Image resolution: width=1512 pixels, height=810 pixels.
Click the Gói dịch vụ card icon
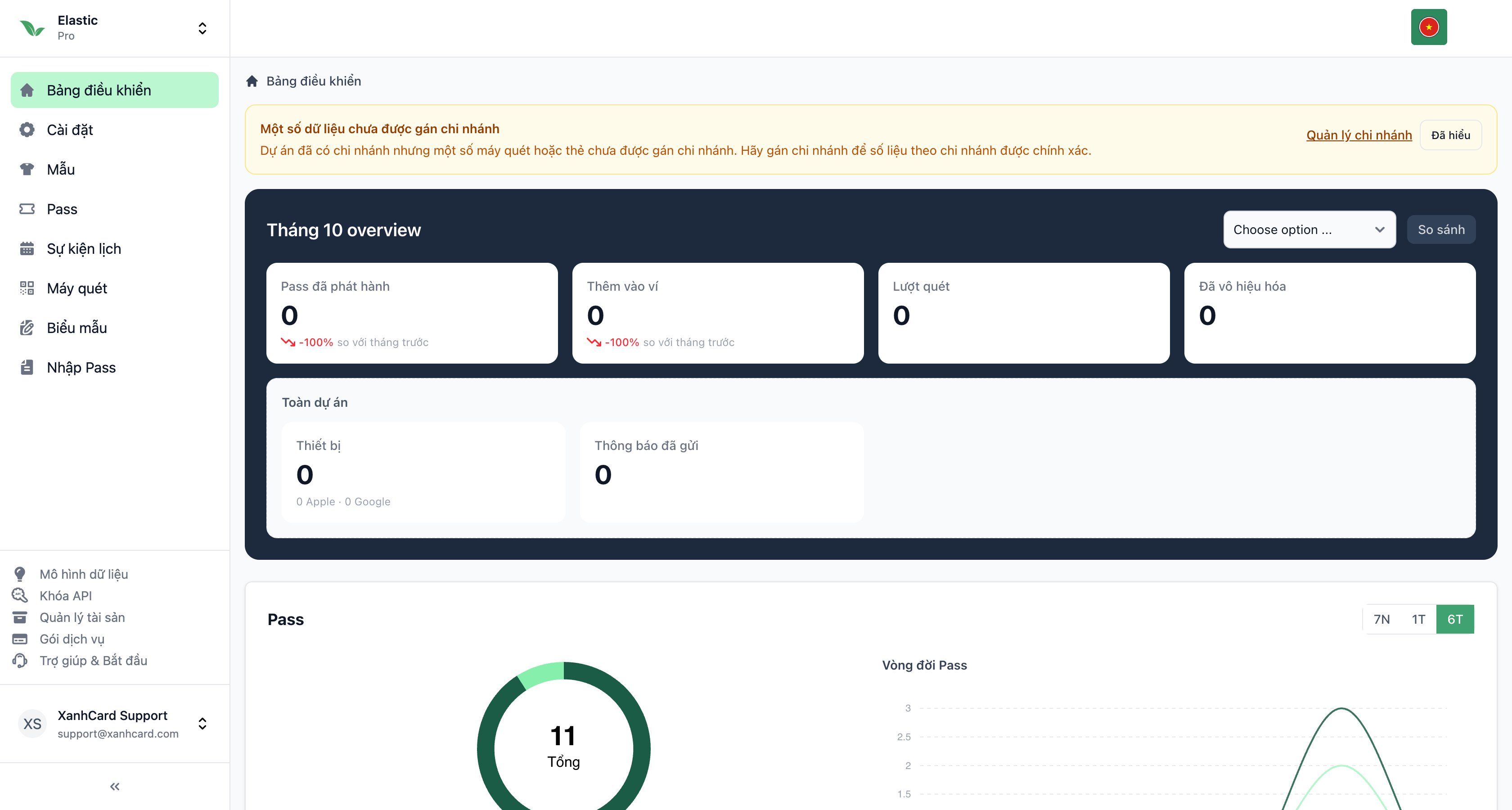19,639
